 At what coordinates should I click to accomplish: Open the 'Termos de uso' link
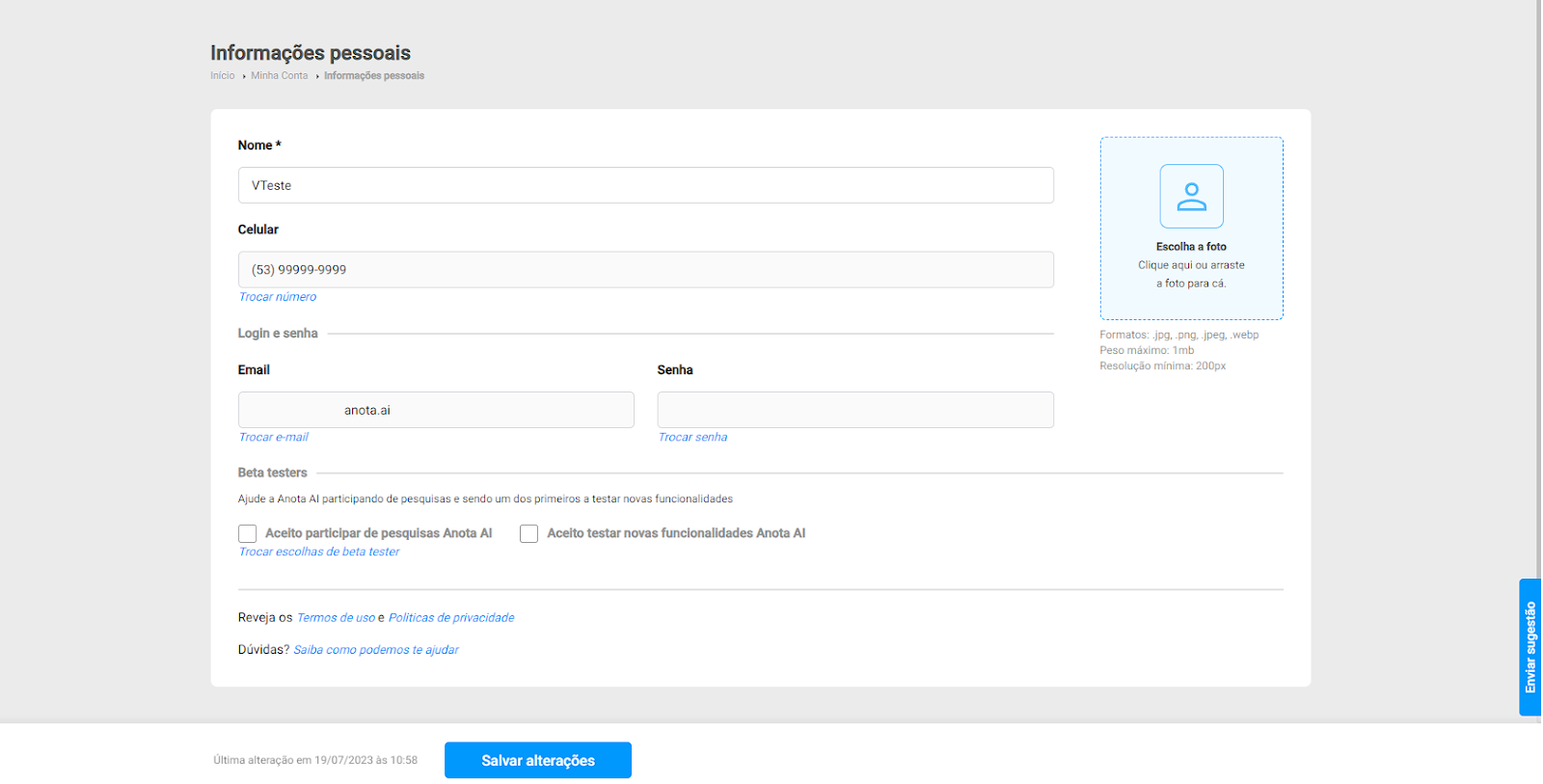(x=336, y=618)
